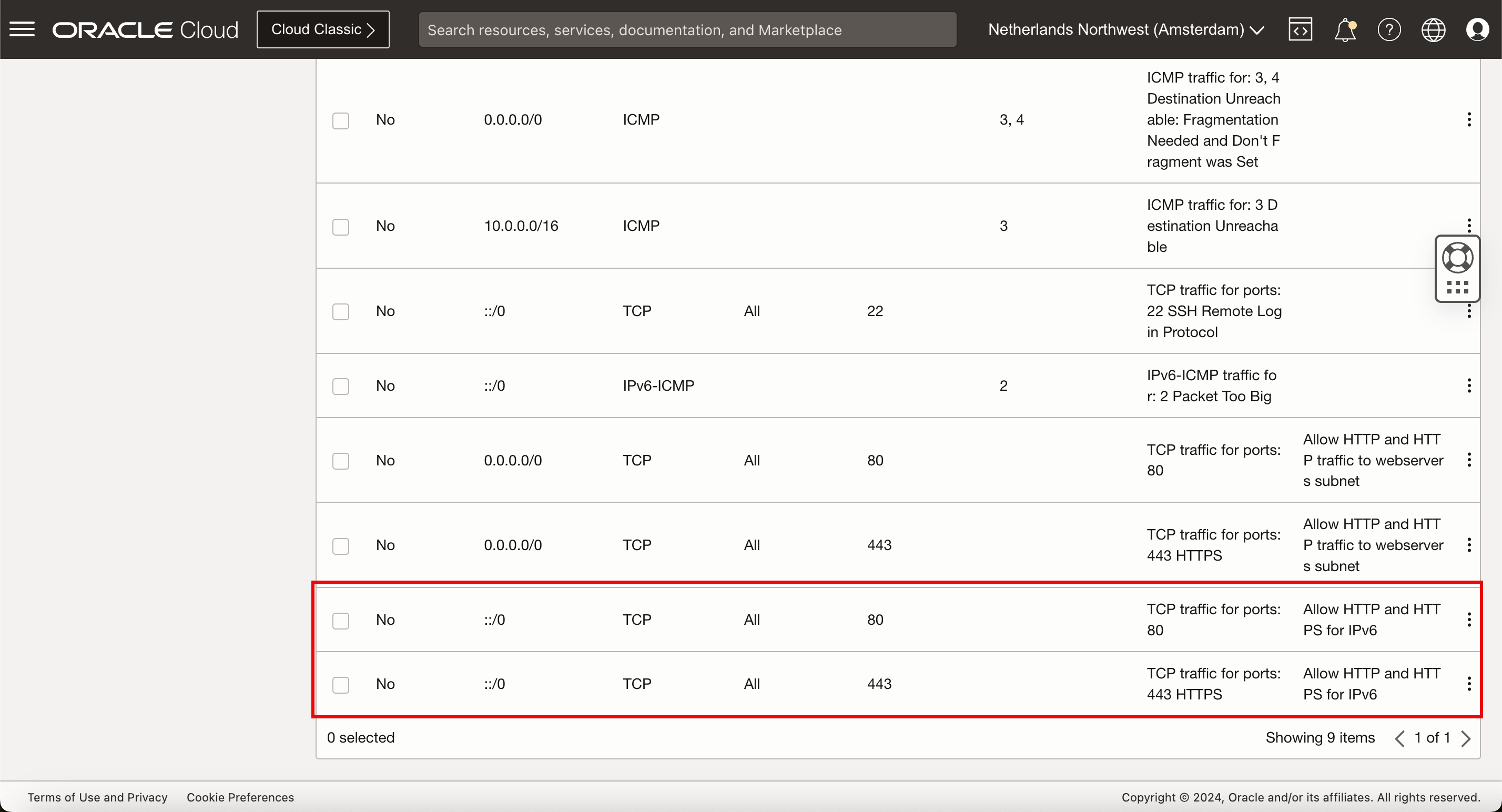The image size is (1502, 812).
Task: Open Terms of Use and Privacy link
Action: tap(97, 797)
